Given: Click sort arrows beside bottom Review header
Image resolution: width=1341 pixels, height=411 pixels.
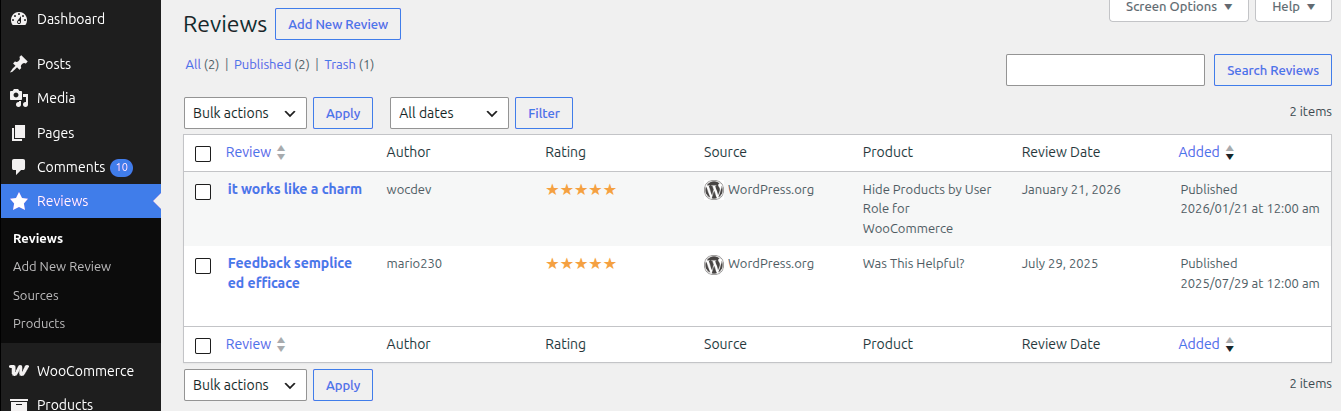Looking at the screenshot, I should tap(281, 344).
